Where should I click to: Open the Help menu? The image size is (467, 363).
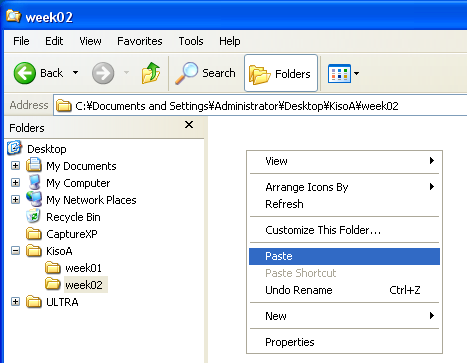pos(230,41)
